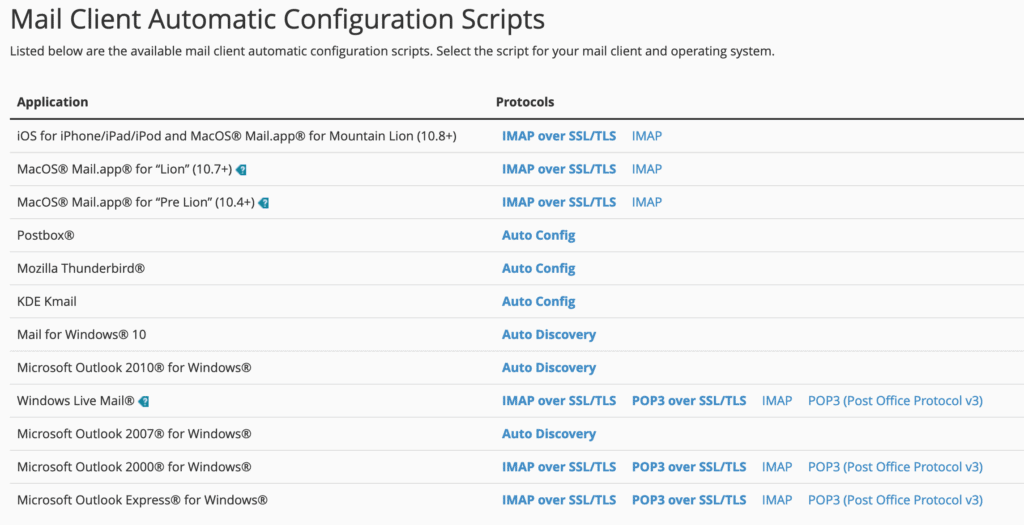Image resolution: width=1024 pixels, height=525 pixels.
Task: Open Auto Config for Postbox
Action: (x=538, y=235)
